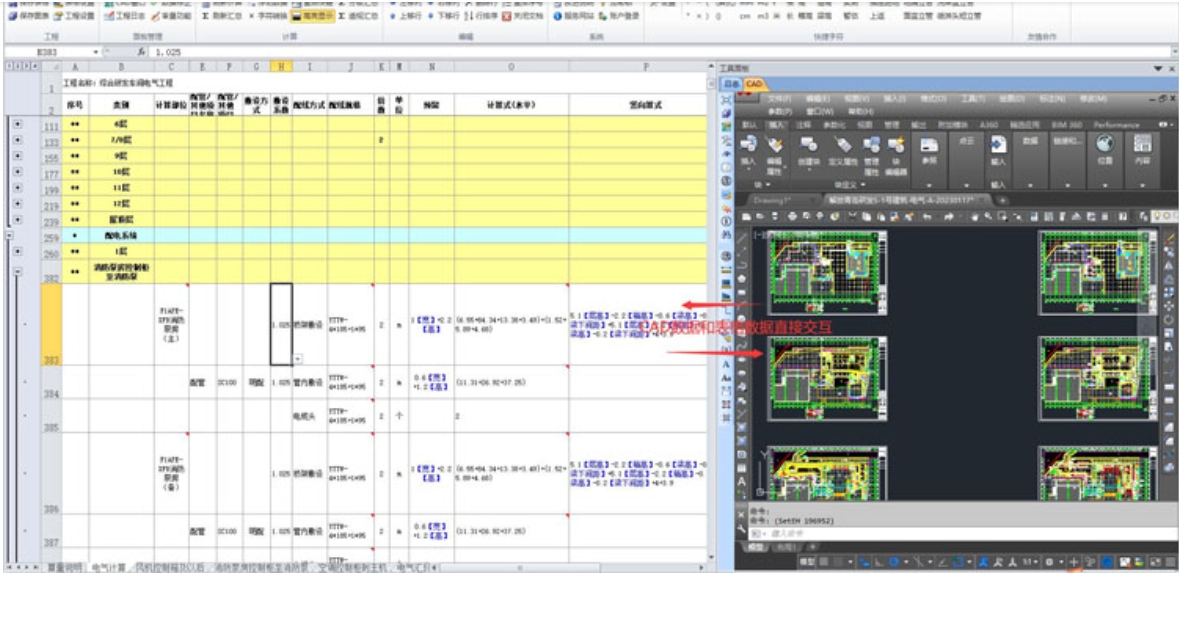1179x622 pixels.
Task: Select the CAD tab in tool panel
Action: click(755, 84)
